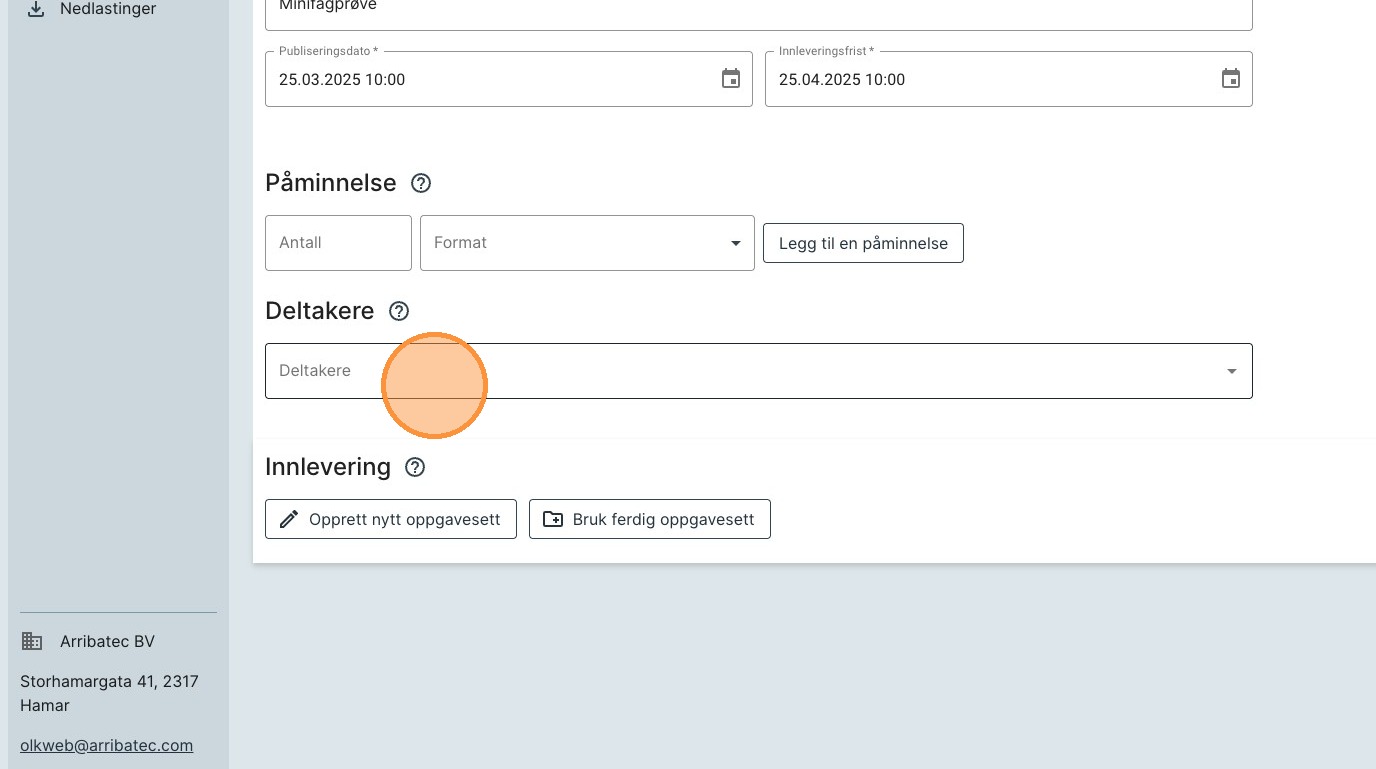1376x769 pixels.
Task: Click the arrow on the Deltakere combo box
Action: (x=1231, y=371)
